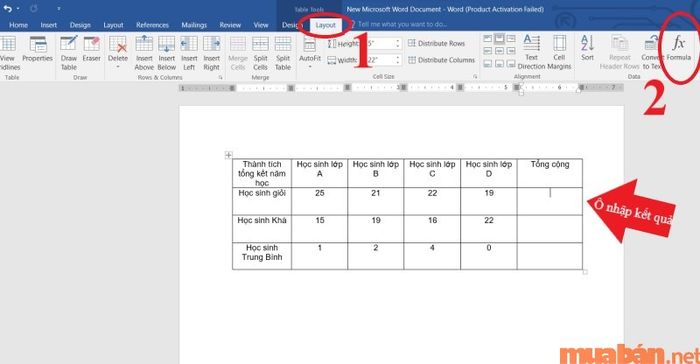Click Split Table
Image resolution: width=700 pixels, height=364 pixels.
coord(283,53)
